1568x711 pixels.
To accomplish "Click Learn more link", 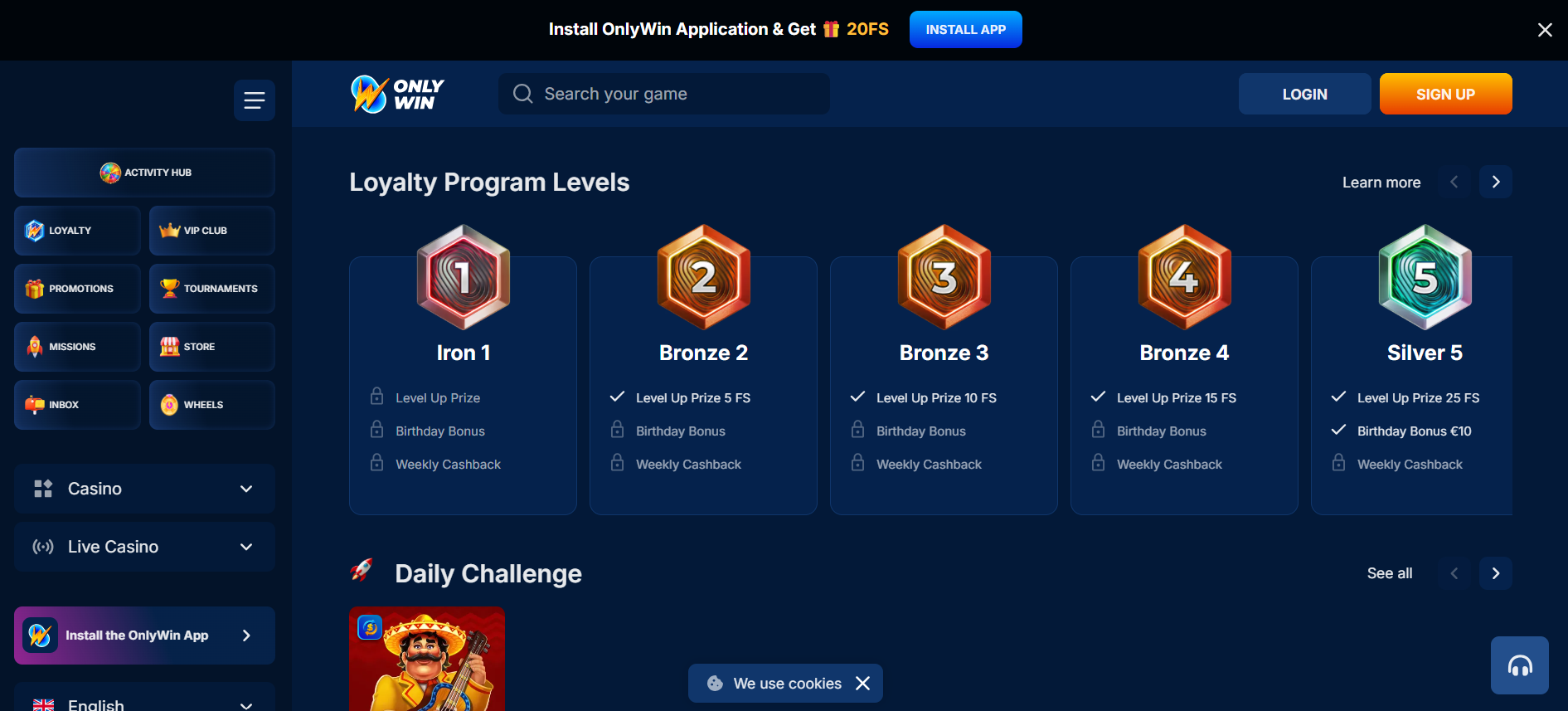I will point(1381,183).
